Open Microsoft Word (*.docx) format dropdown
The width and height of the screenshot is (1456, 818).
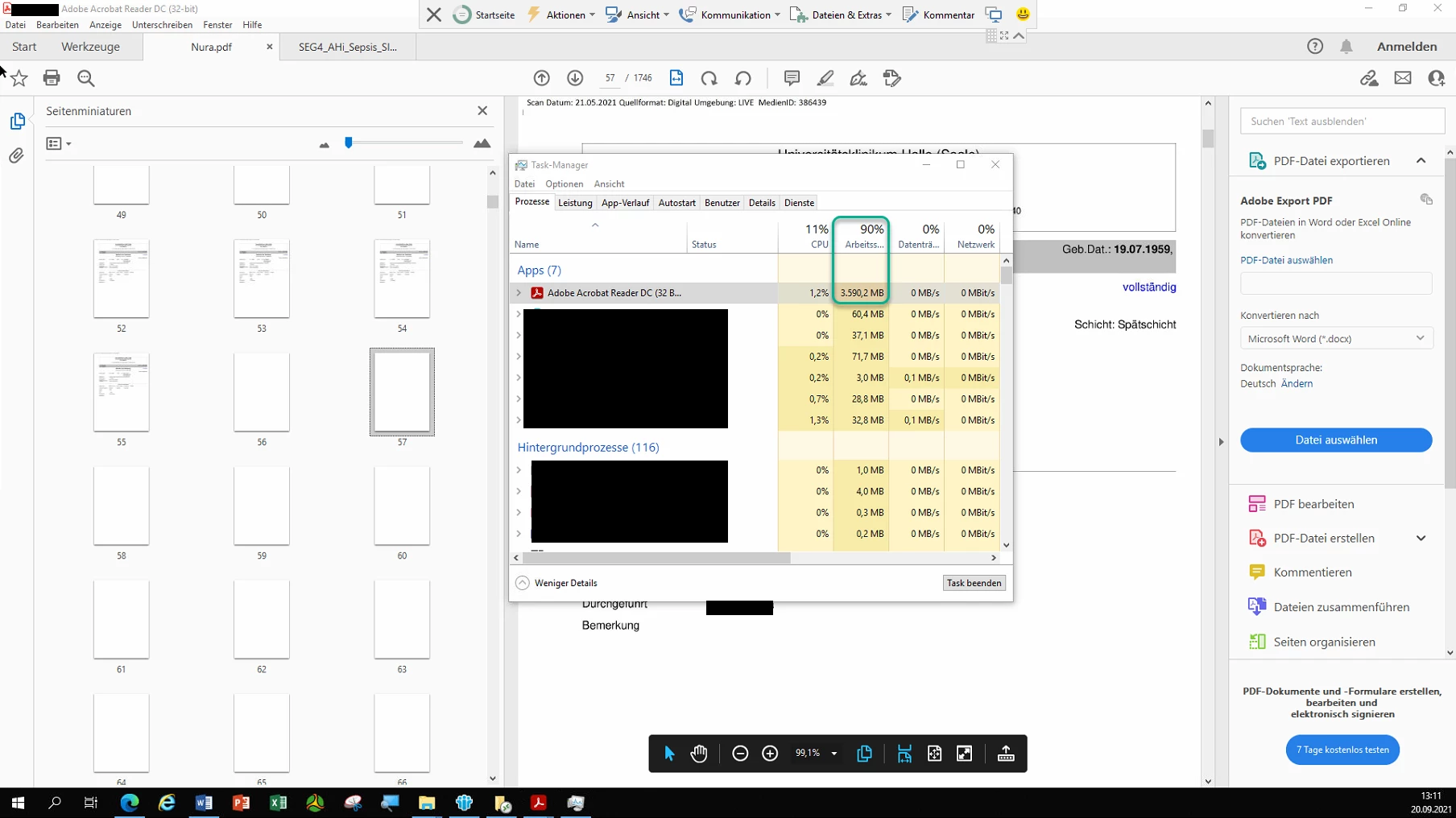1336,338
